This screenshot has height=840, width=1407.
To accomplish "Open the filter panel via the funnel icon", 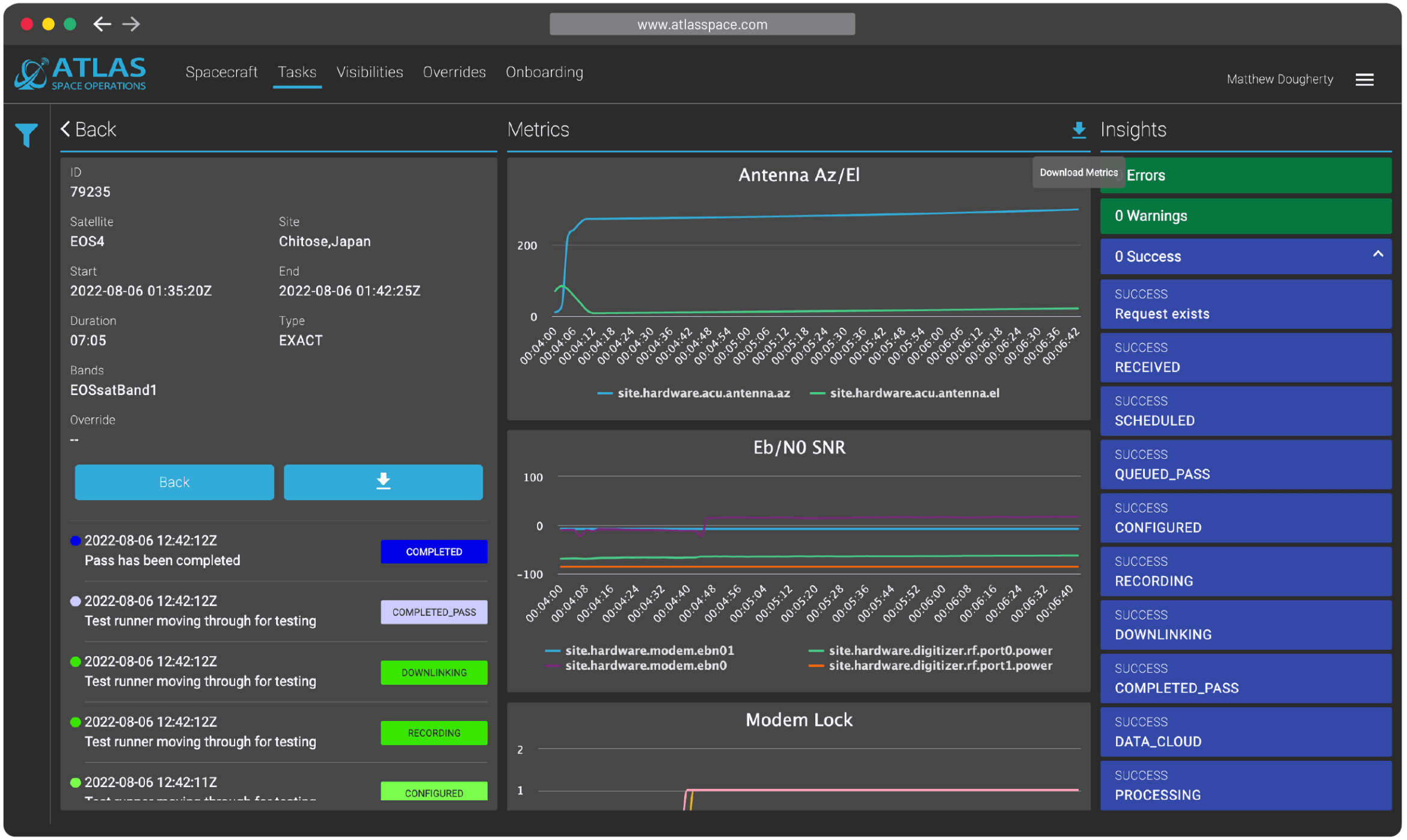I will [25, 135].
